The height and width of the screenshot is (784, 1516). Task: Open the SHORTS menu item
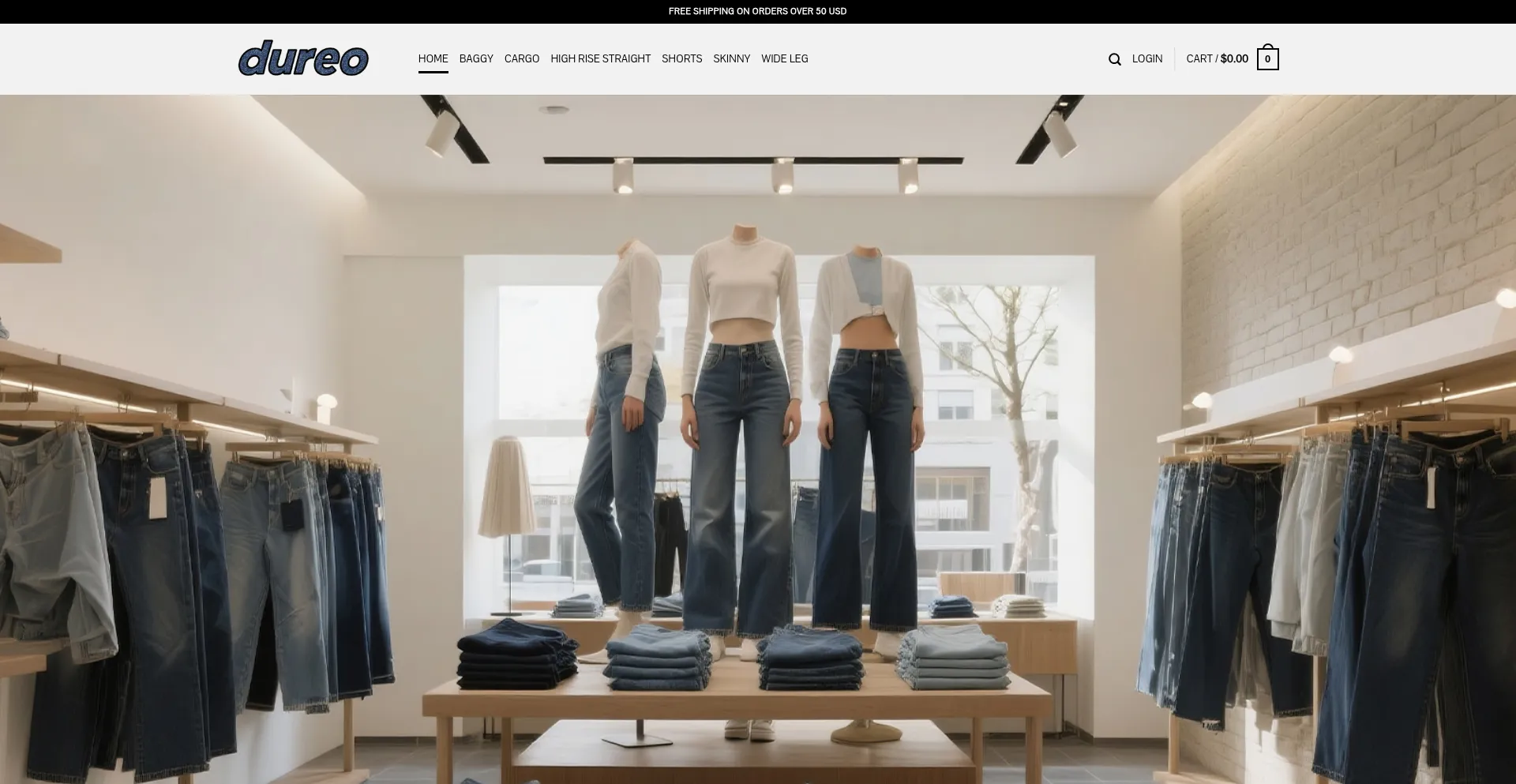(x=681, y=58)
